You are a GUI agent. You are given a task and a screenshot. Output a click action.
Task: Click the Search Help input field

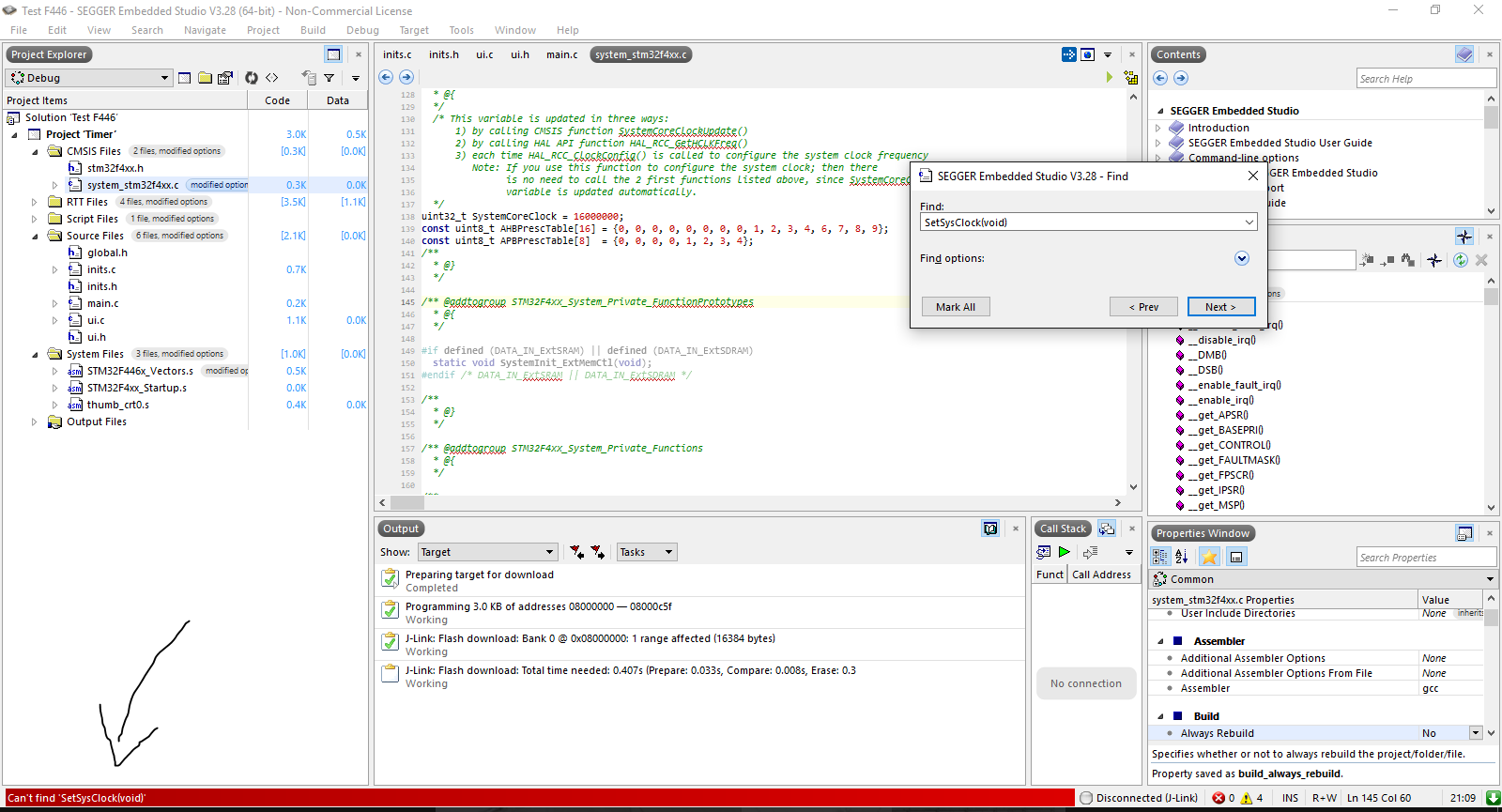point(1425,79)
